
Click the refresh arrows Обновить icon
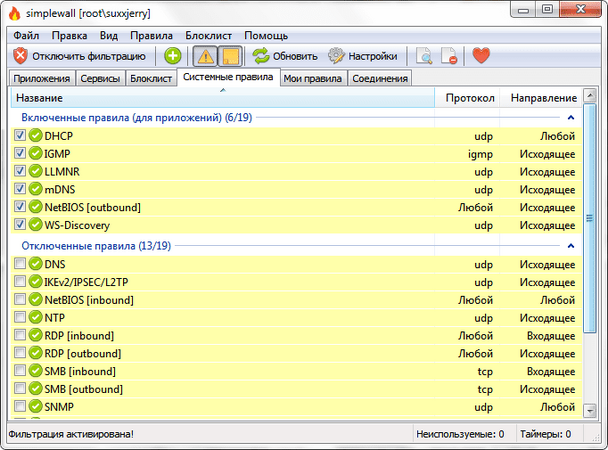point(261,56)
